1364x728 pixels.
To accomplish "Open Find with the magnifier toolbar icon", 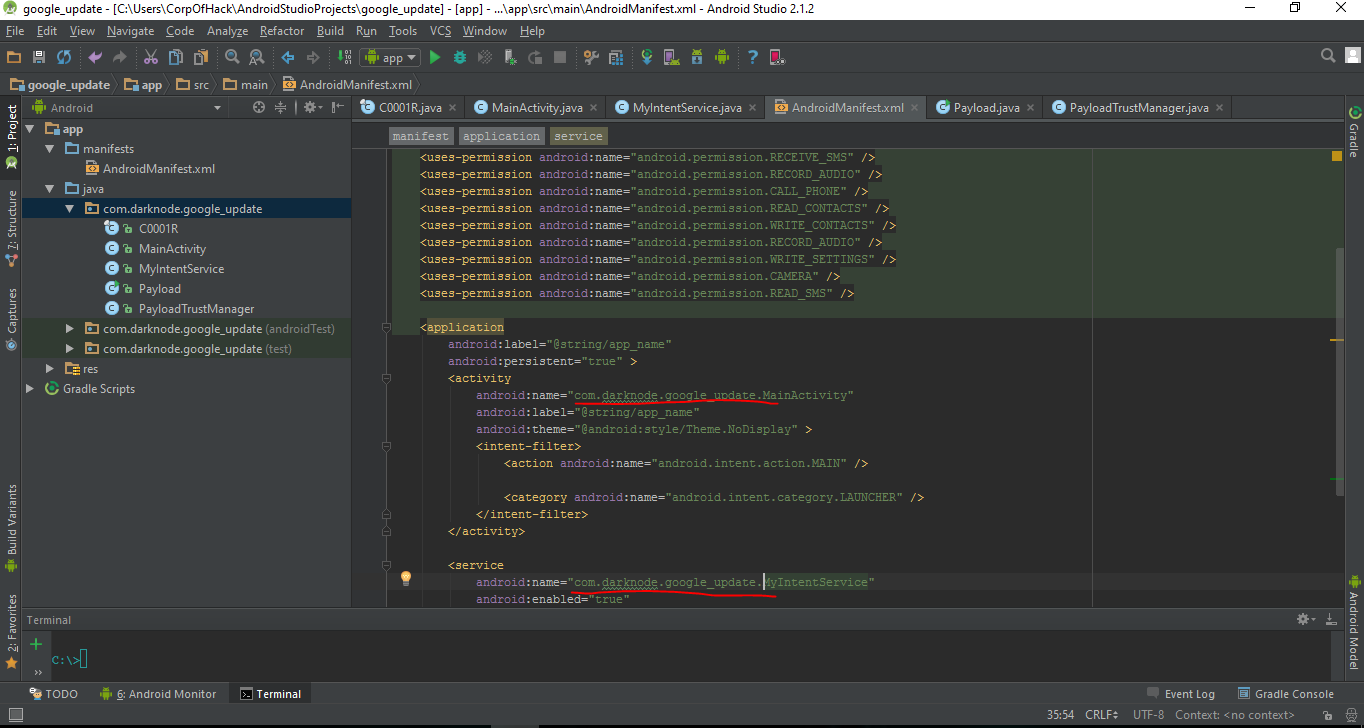I will click(232, 58).
